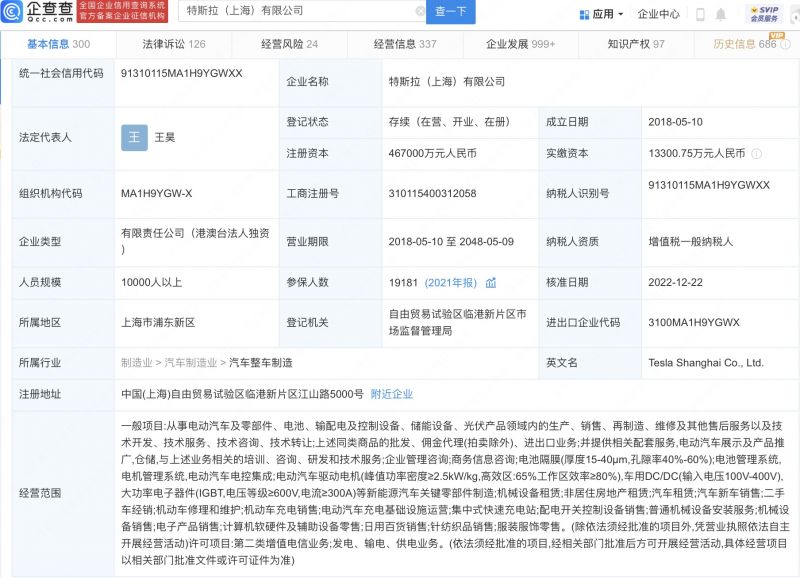Click the 营业期限 value 2018-05-10 至 2048-05-09

pos(451,242)
